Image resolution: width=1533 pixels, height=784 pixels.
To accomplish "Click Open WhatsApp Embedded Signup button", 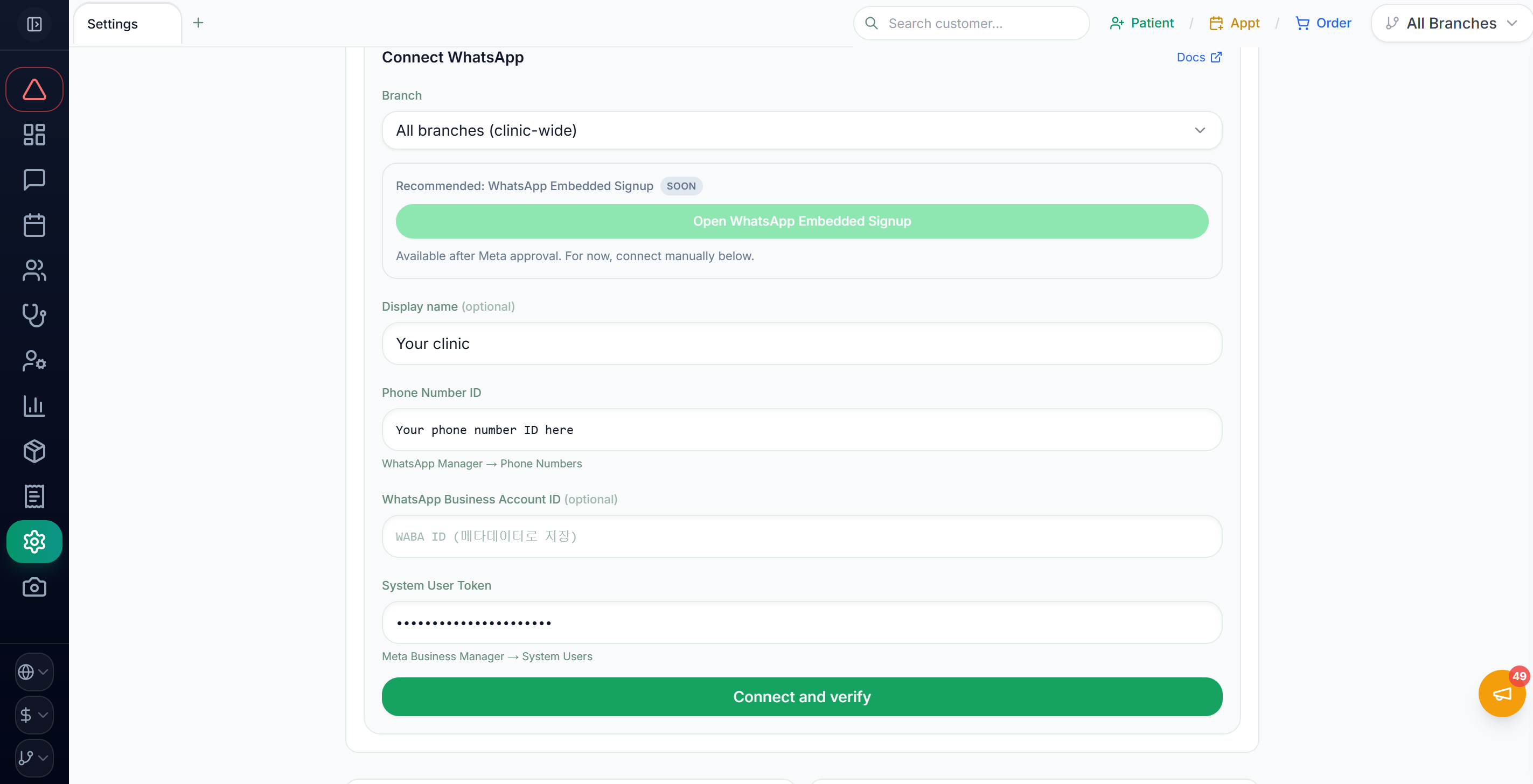I will 802,221.
